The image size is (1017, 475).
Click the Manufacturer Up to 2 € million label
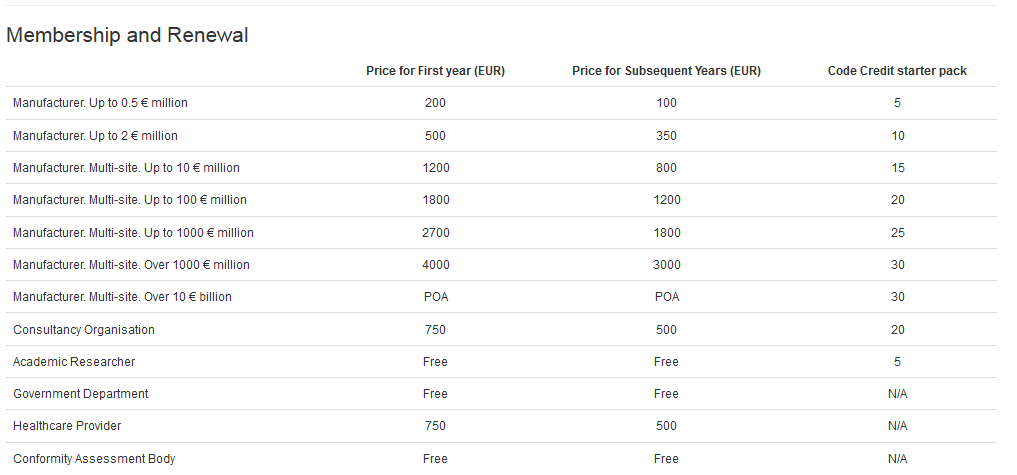(95, 135)
